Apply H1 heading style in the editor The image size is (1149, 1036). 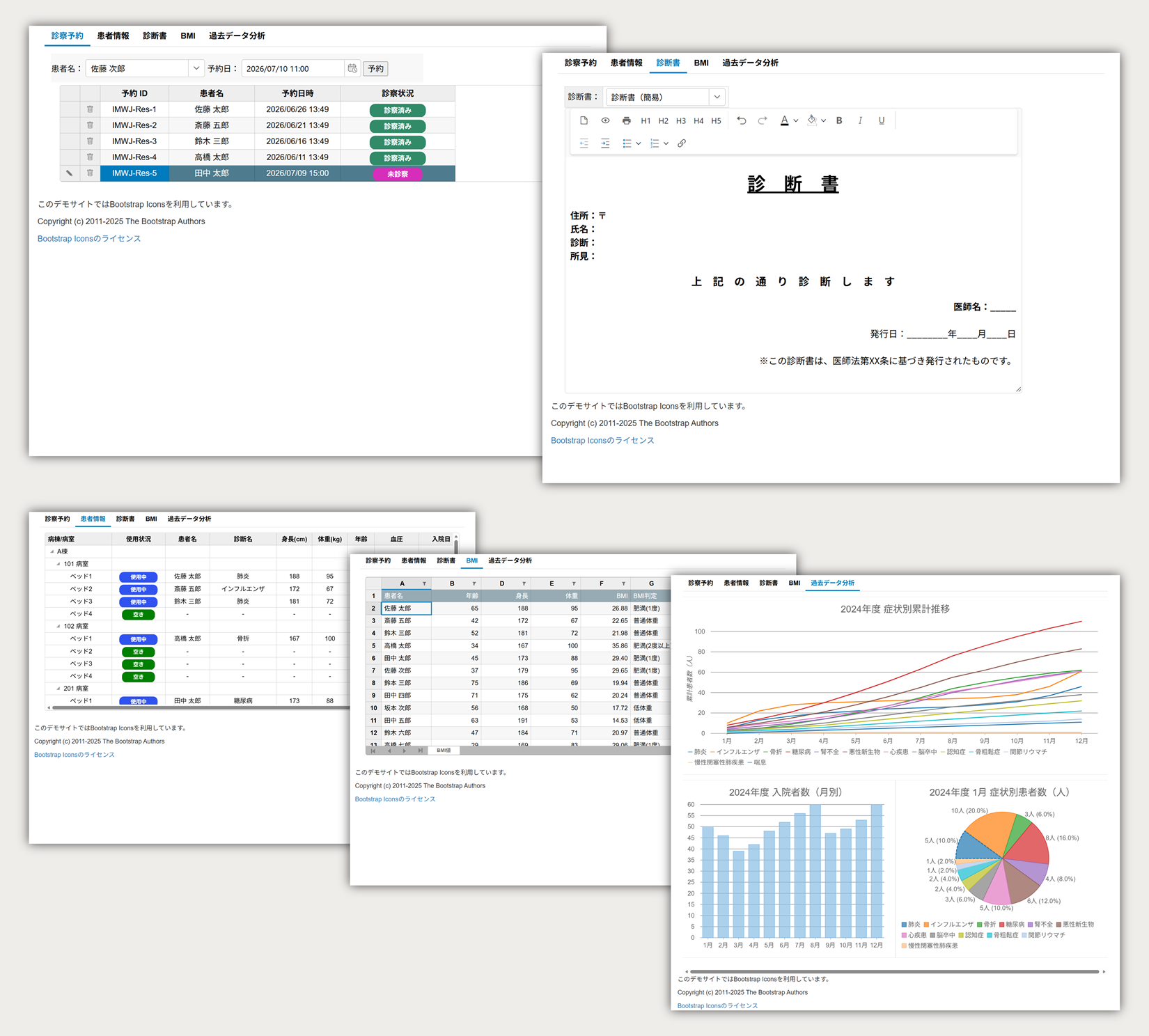pyautogui.click(x=646, y=121)
